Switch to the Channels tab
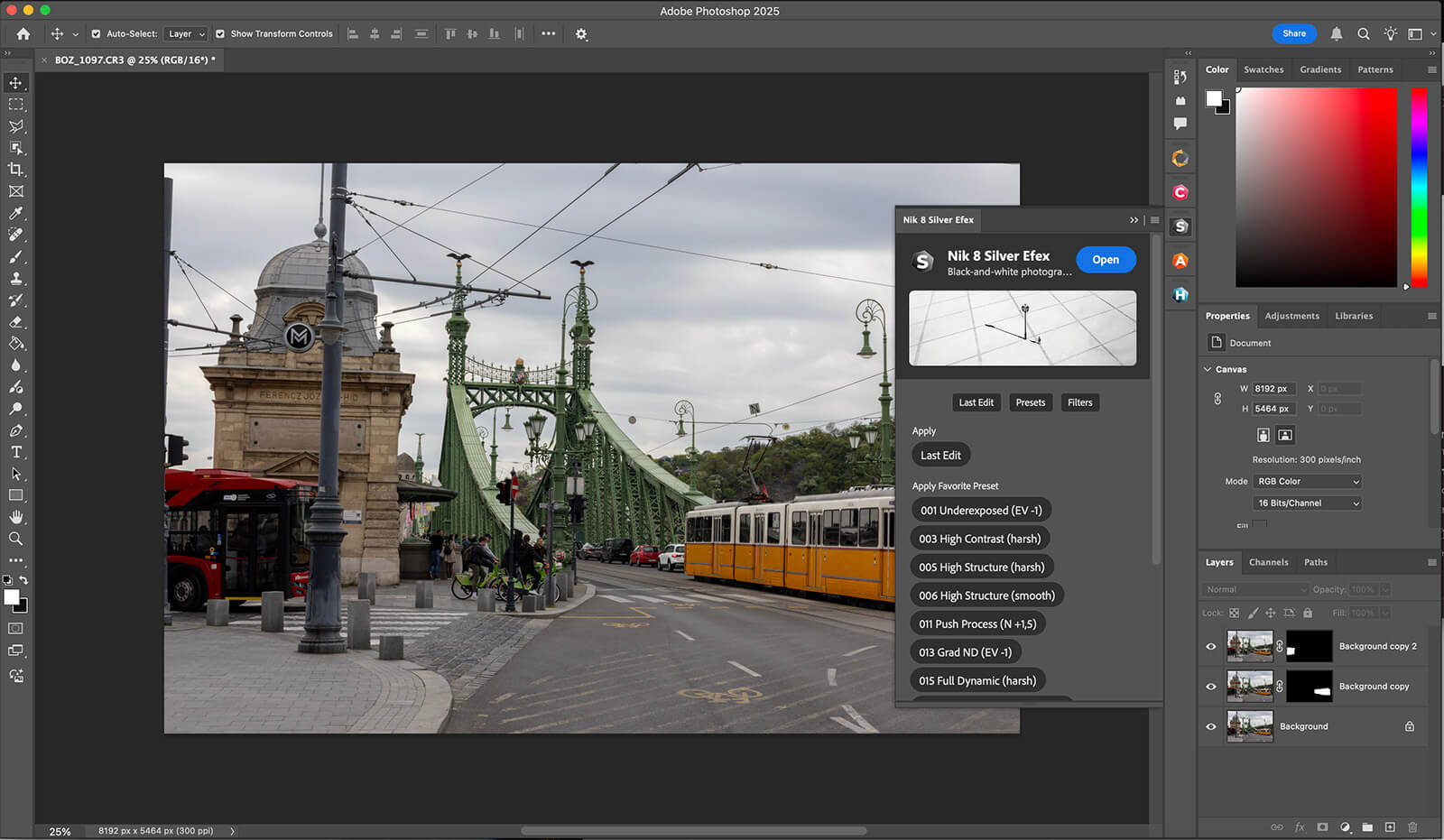Screen dimensions: 1444x840 point(1268,562)
